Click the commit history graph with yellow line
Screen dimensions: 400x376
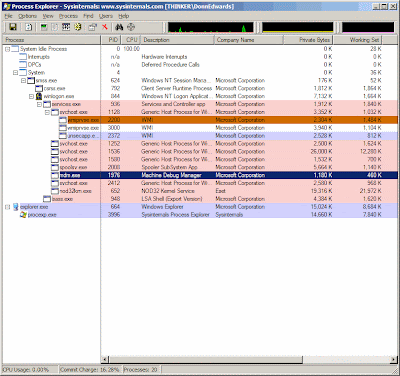pyautogui.click(x=298, y=27)
